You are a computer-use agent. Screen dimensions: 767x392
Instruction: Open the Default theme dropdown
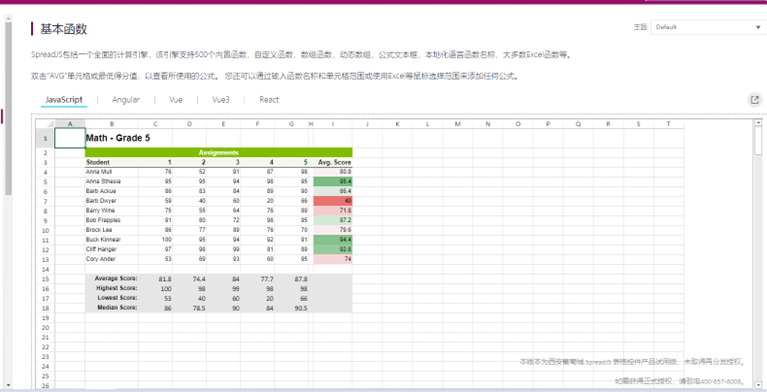[708, 27]
